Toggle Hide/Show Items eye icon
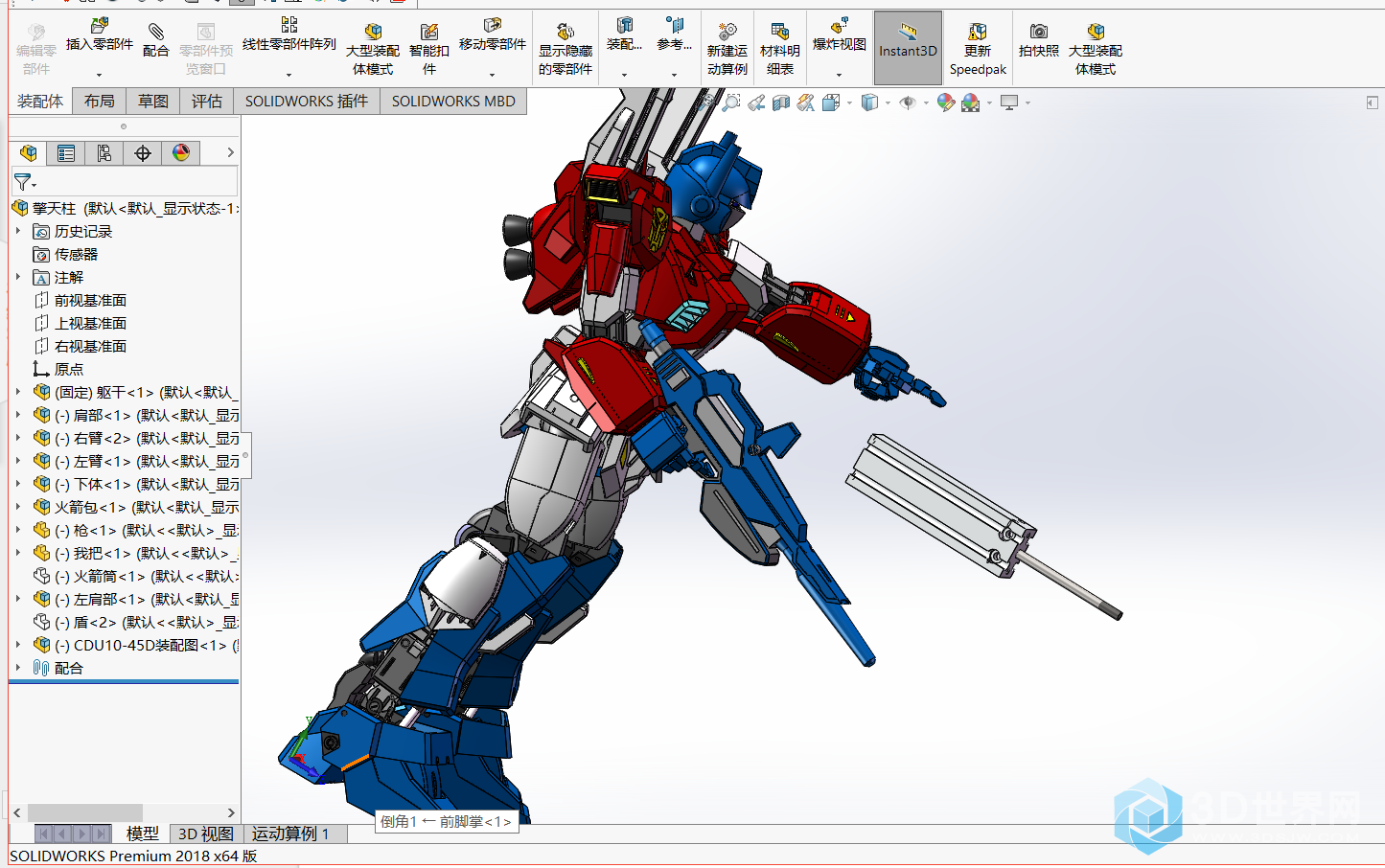 pos(908,103)
